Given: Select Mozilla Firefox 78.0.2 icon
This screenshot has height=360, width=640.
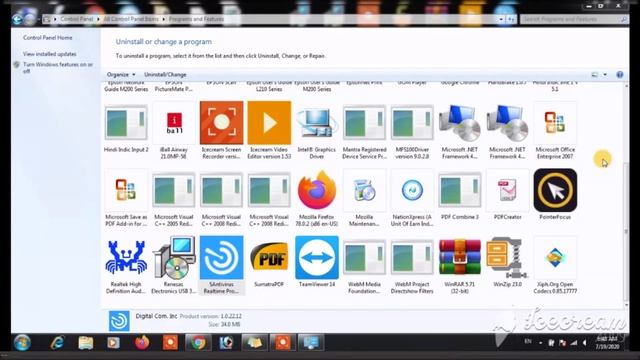Looking at the screenshot, I should (x=317, y=190).
